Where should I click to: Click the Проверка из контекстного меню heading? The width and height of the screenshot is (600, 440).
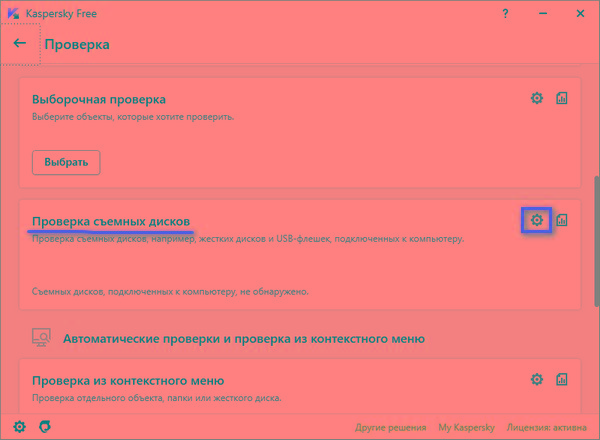(x=128, y=381)
